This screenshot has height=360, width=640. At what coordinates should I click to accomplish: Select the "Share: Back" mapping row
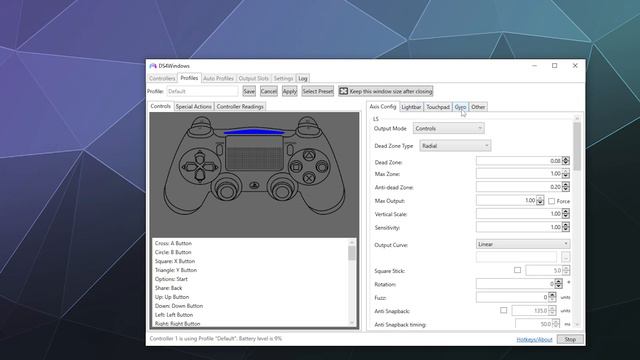169,288
